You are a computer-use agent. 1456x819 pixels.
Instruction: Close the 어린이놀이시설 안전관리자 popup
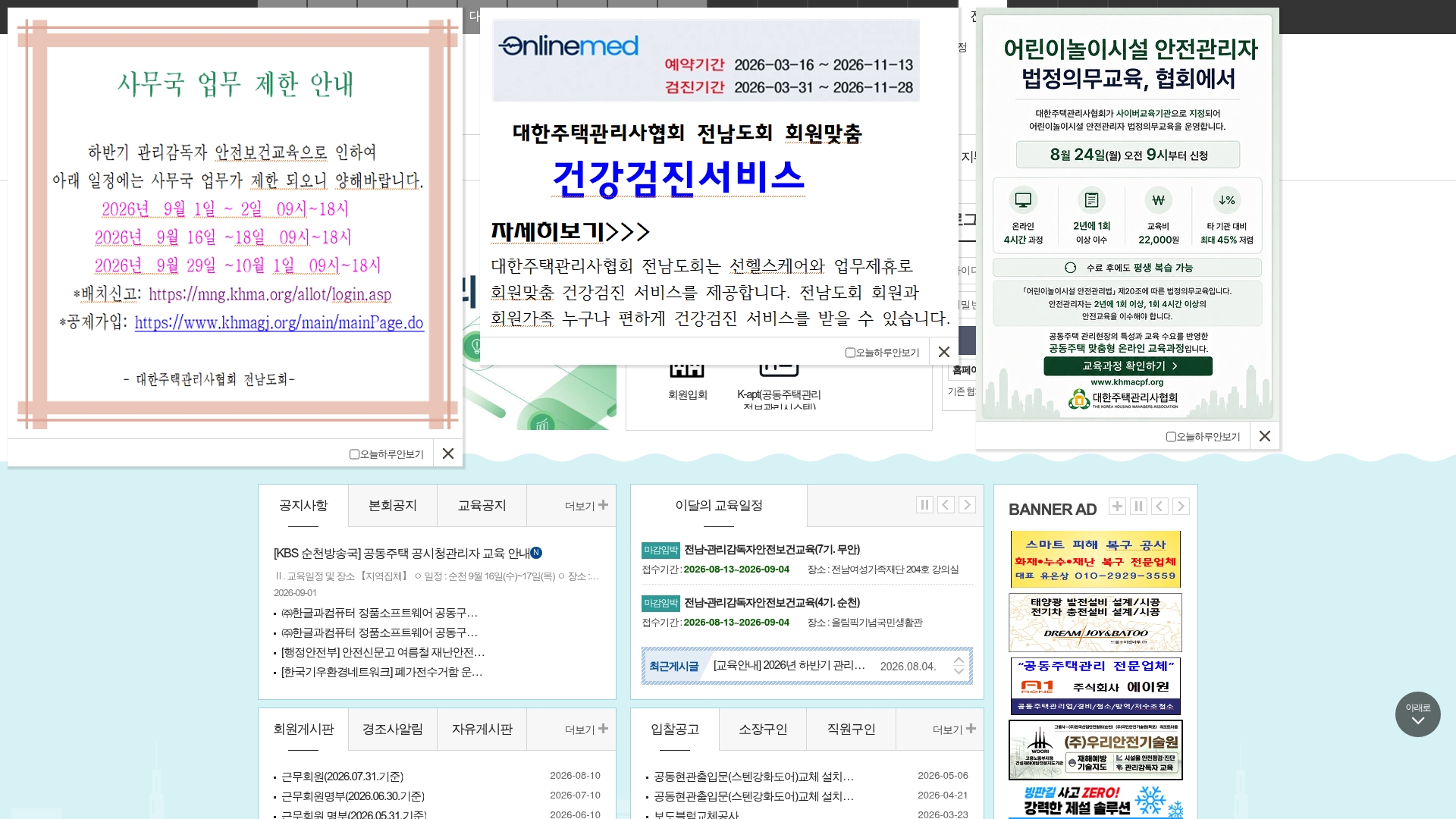1265,436
